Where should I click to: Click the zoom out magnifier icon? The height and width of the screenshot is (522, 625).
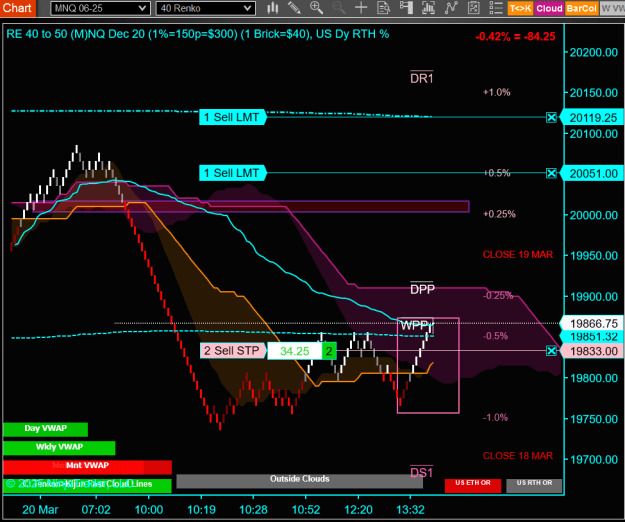pos(339,8)
